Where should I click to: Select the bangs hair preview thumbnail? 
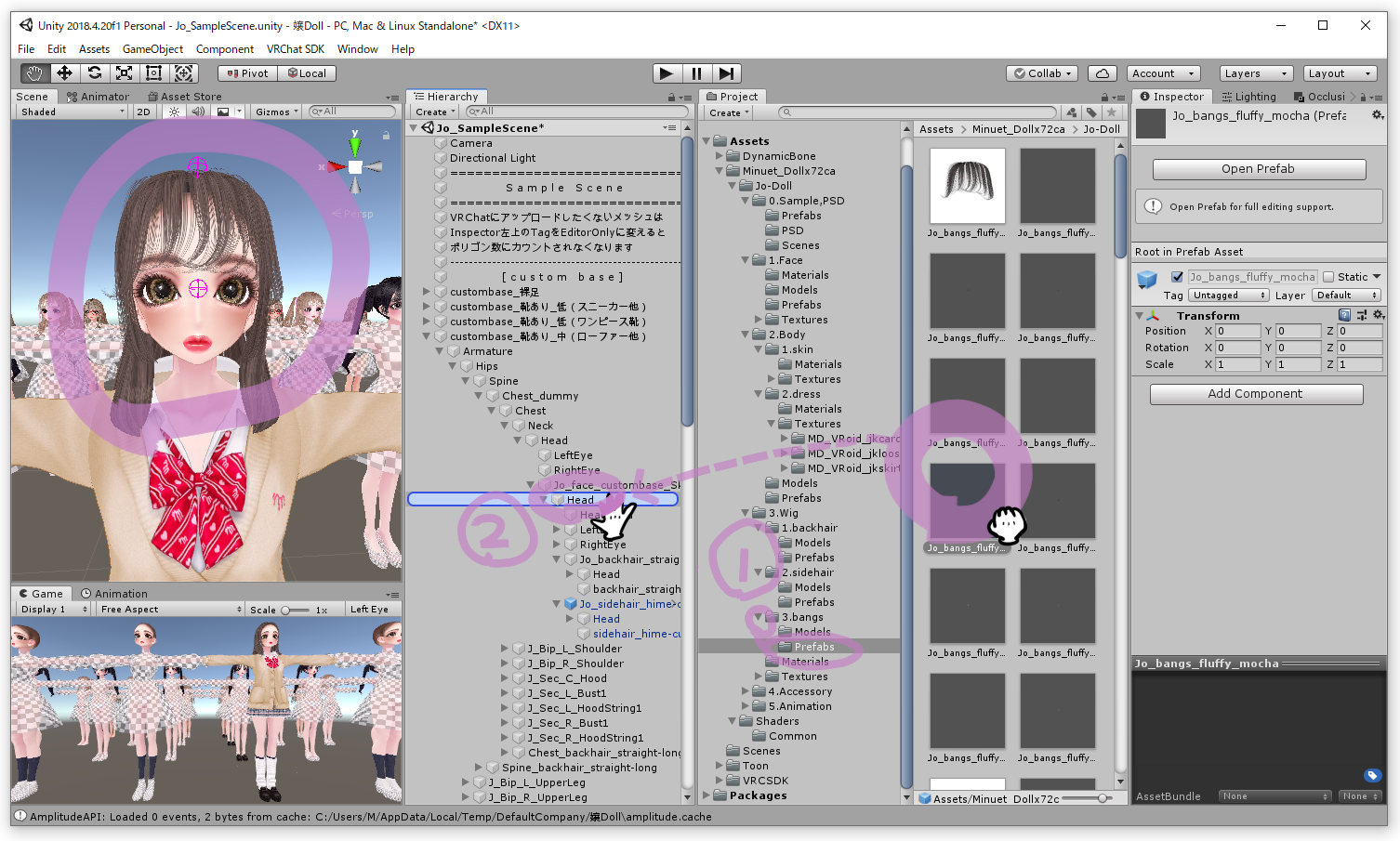[x=967, y=186]
